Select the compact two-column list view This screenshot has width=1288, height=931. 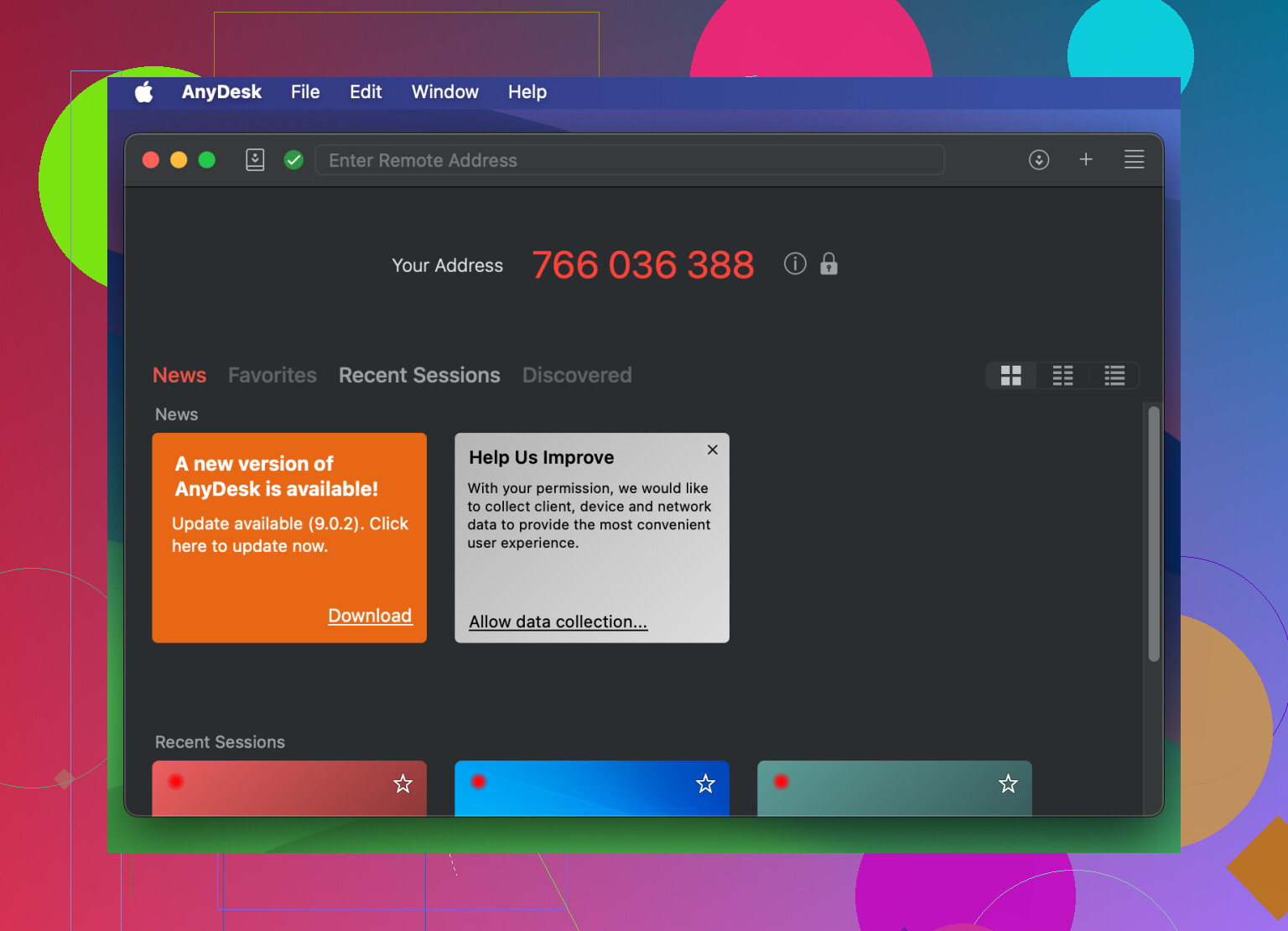pos(1062,376)
